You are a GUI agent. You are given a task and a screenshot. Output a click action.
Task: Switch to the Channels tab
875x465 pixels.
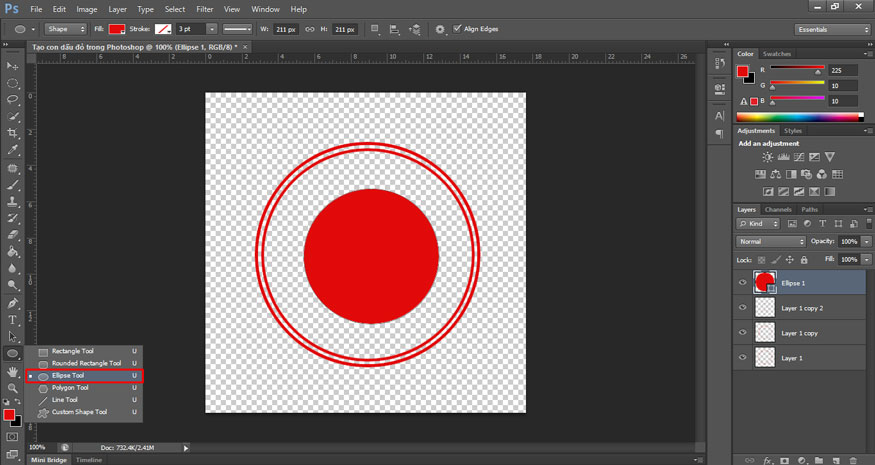[778, 209]
